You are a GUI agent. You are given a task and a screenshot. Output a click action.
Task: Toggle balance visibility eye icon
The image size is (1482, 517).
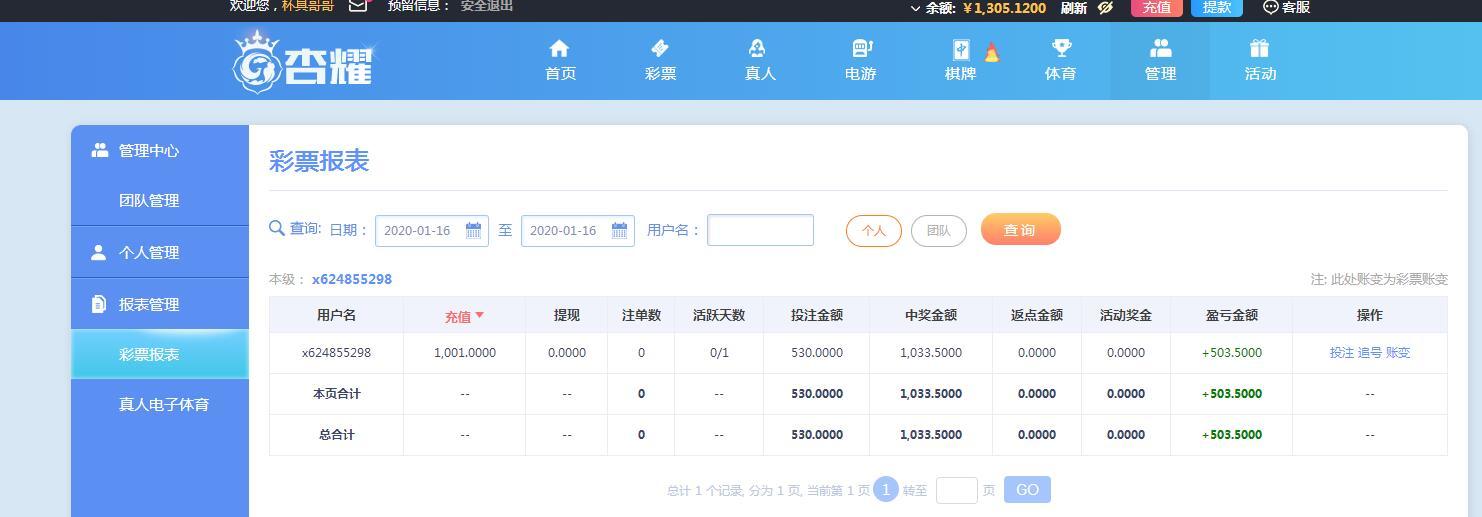click(x=1105, y=7)
